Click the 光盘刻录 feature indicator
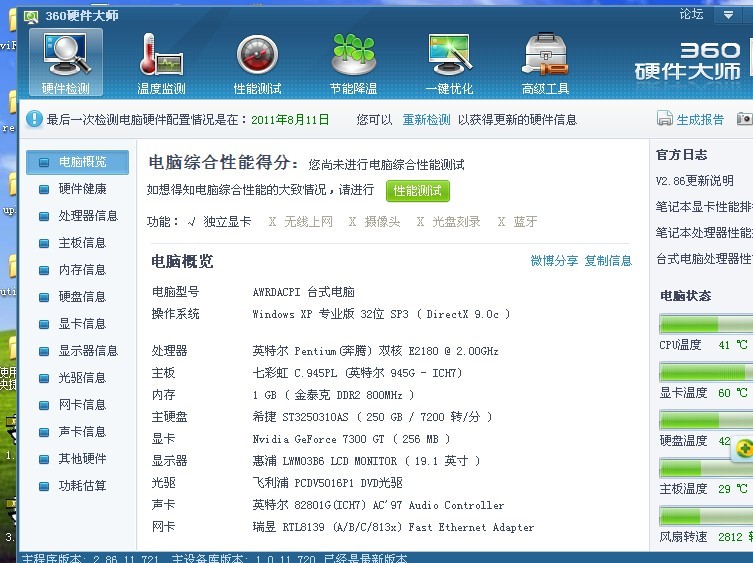This screenshot has height=563, width=753. (x=449, y=221)
